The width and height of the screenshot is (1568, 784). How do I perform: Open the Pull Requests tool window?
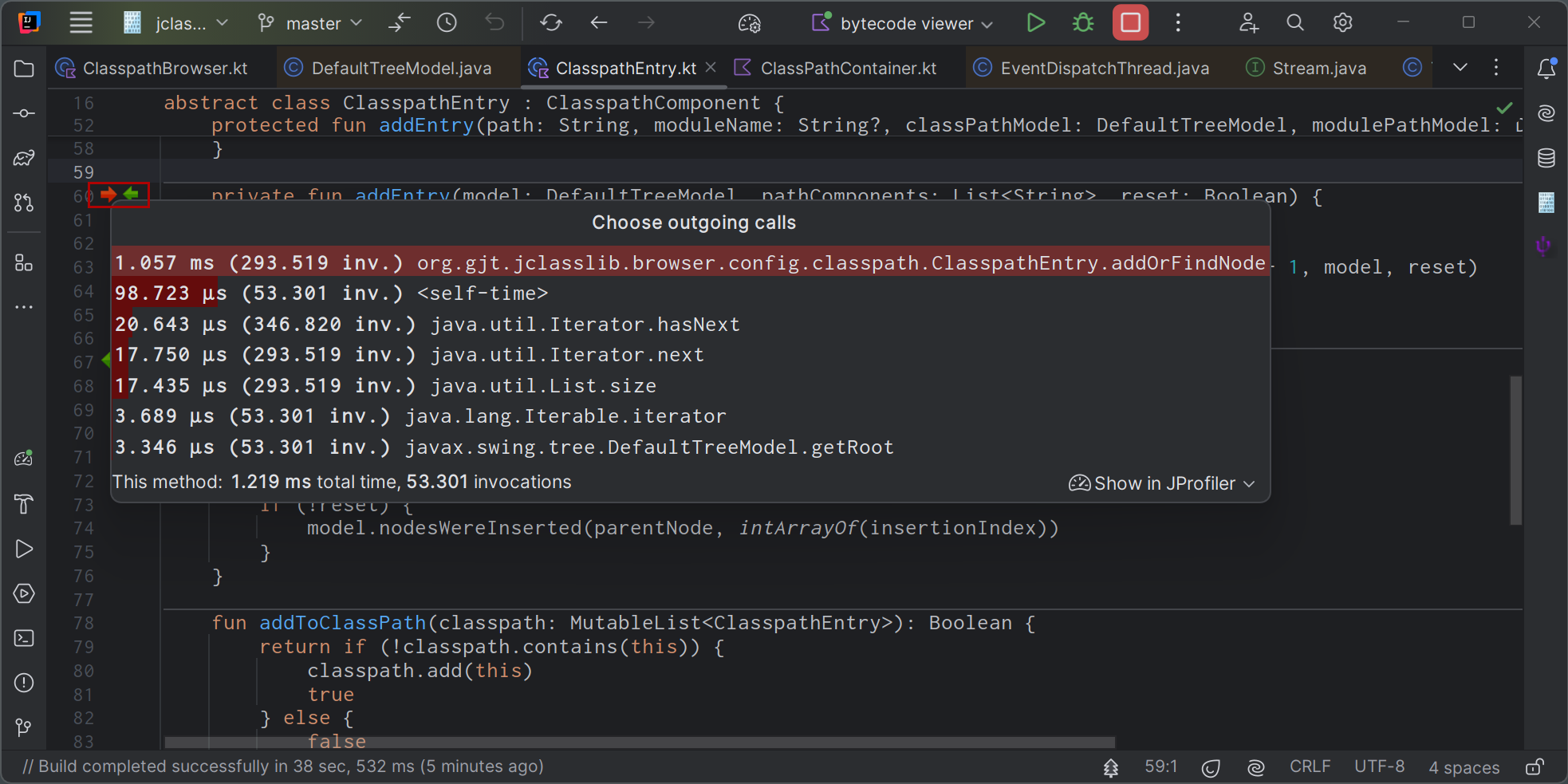pos(24,203)
